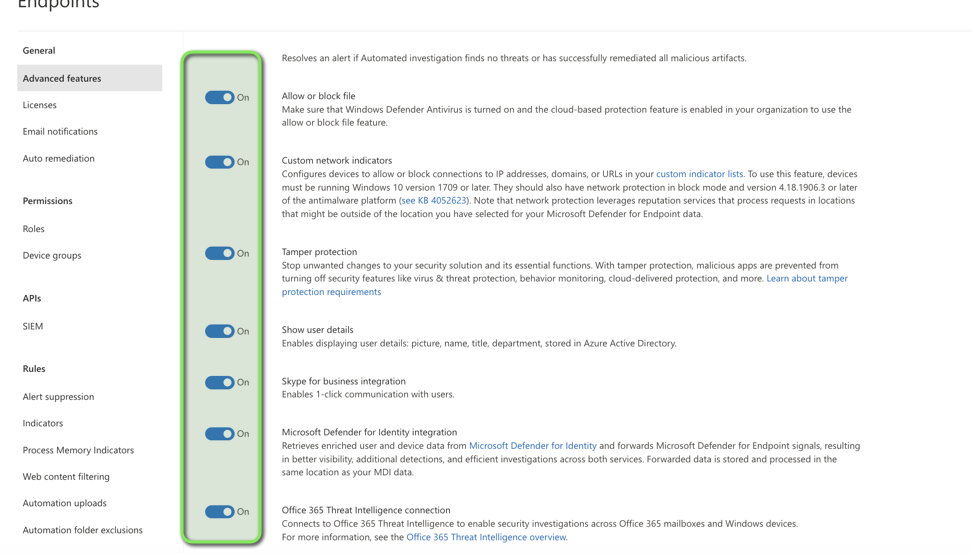Toggle the Show user details switch
972x553 pixels.
click(x=220, y=331)
